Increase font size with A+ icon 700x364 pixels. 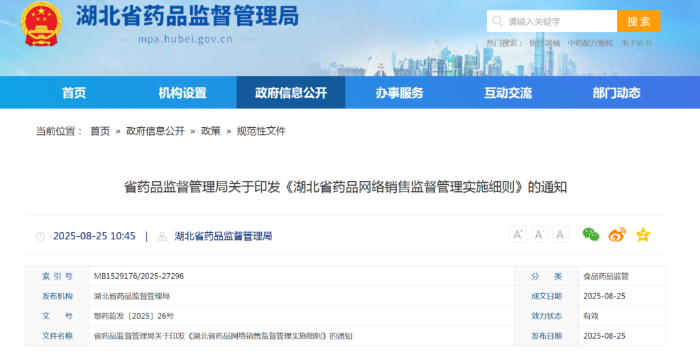pyautogui.click(x=518, y=234)
